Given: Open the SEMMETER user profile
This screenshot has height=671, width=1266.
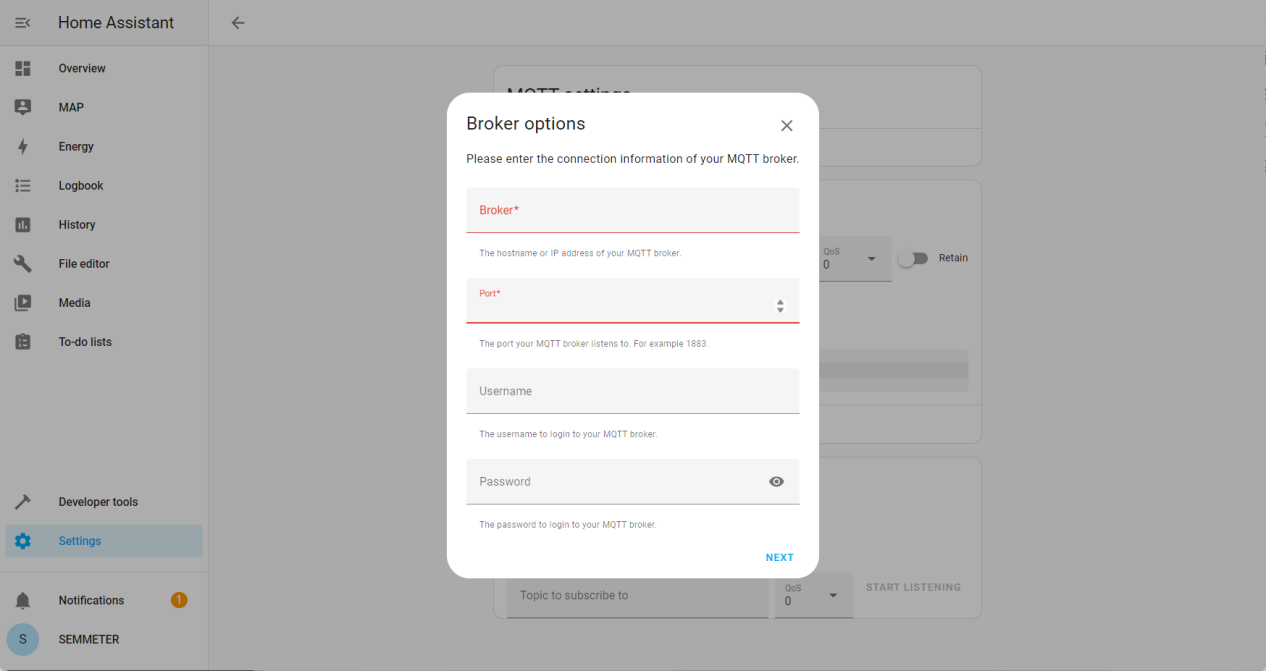Looking at the screenshot, I should click(104, 639).
